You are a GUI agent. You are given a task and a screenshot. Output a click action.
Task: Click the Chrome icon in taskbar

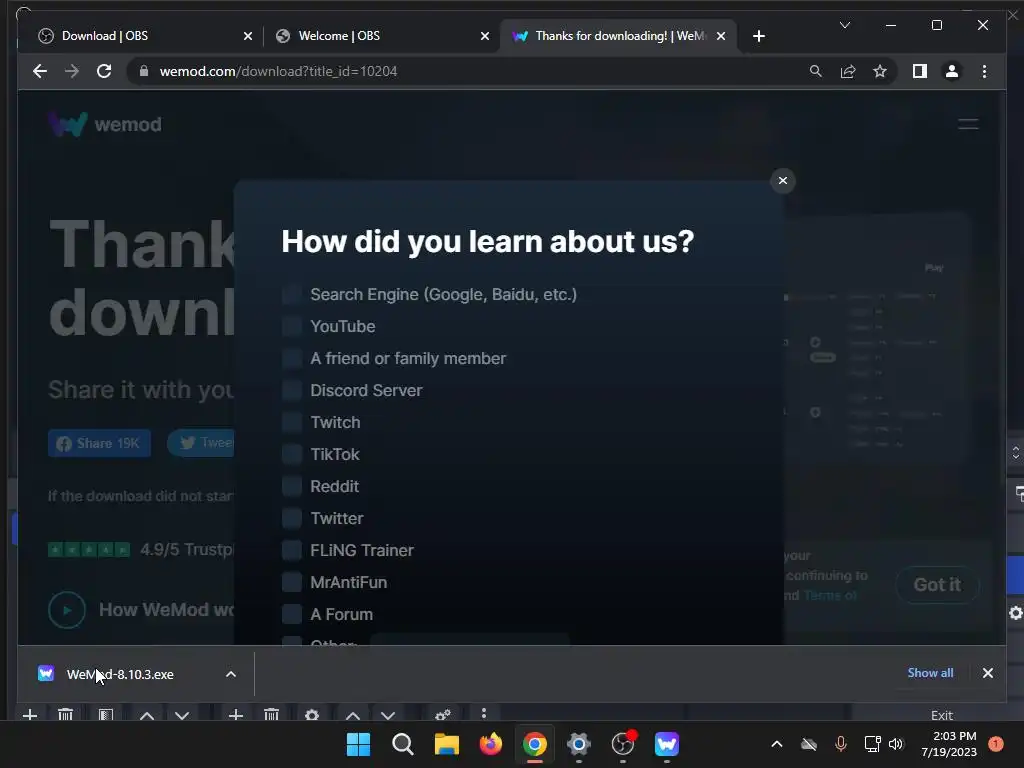[x=534, y=744]
